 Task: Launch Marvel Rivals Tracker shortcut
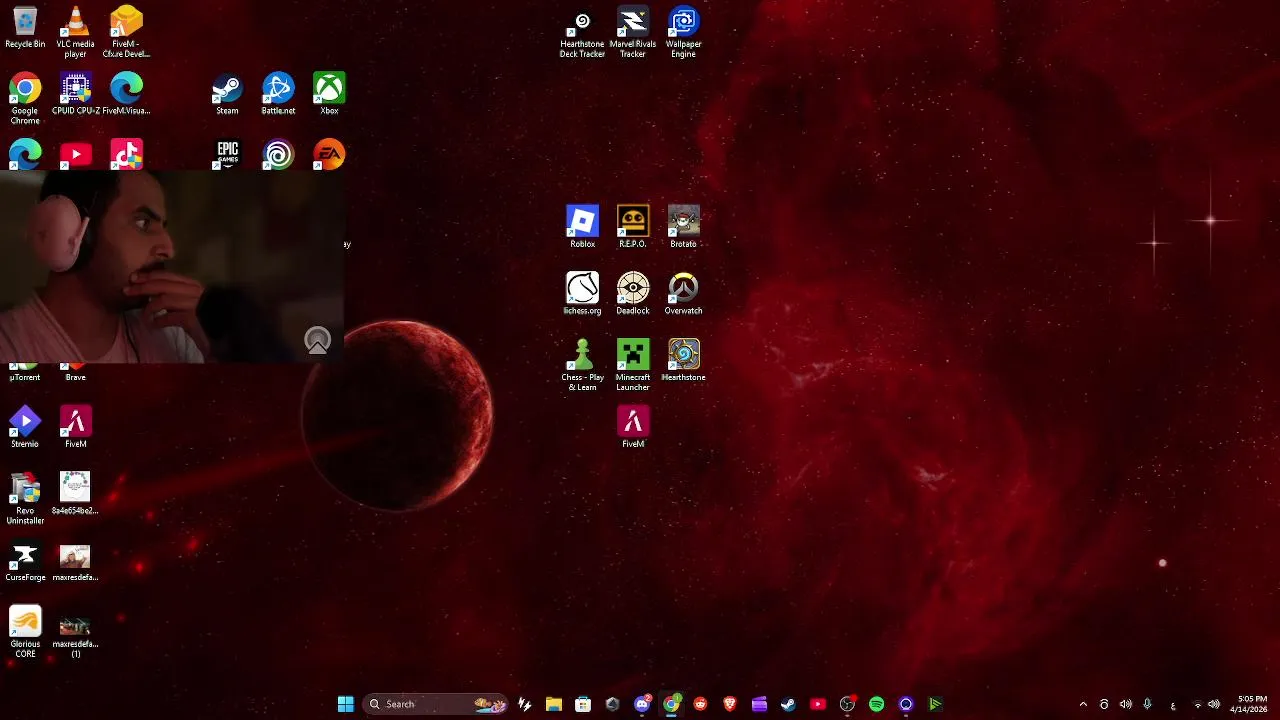click(632, 32)
